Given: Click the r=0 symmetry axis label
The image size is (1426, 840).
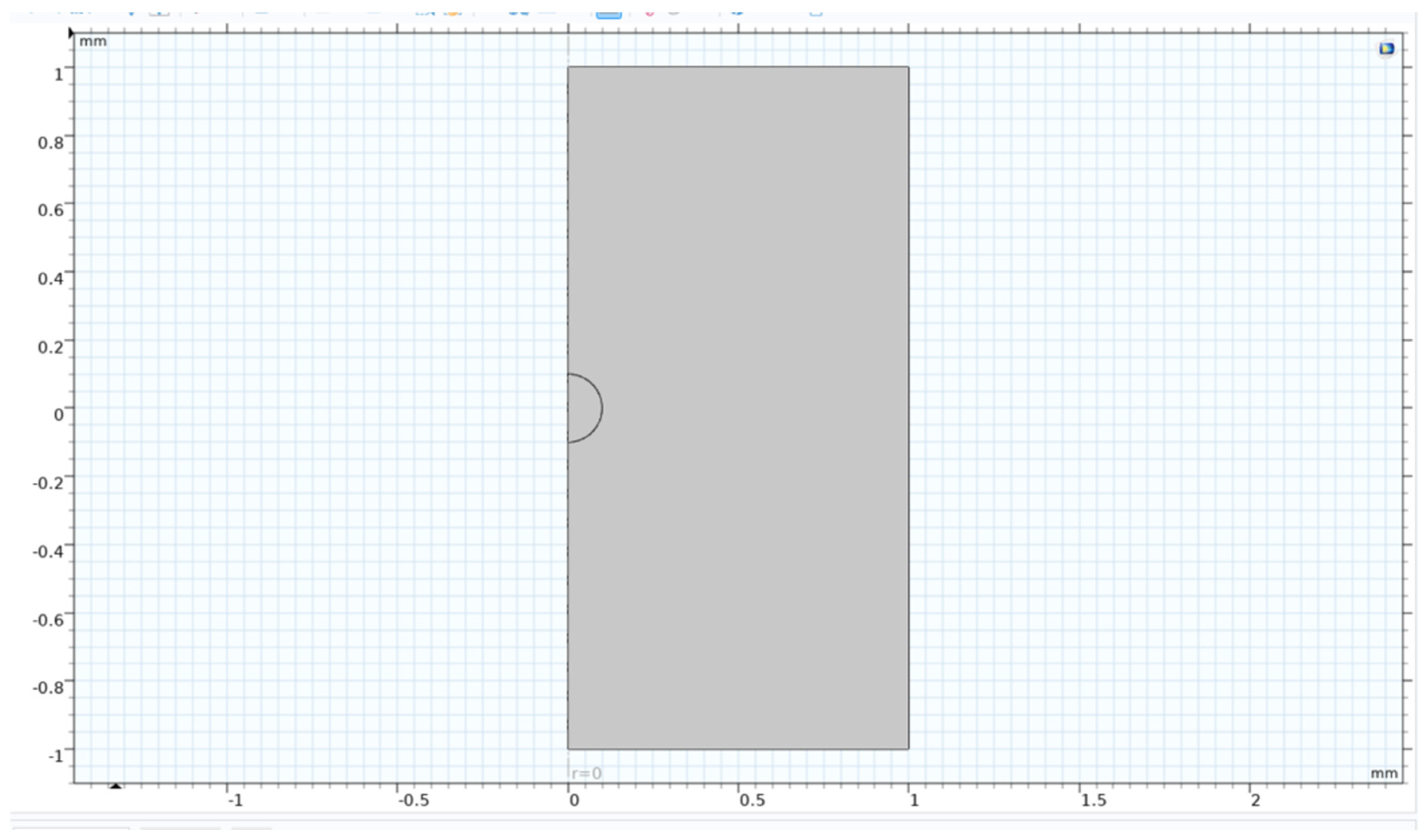Looking at the screenshot, I should tap(587, 773).
